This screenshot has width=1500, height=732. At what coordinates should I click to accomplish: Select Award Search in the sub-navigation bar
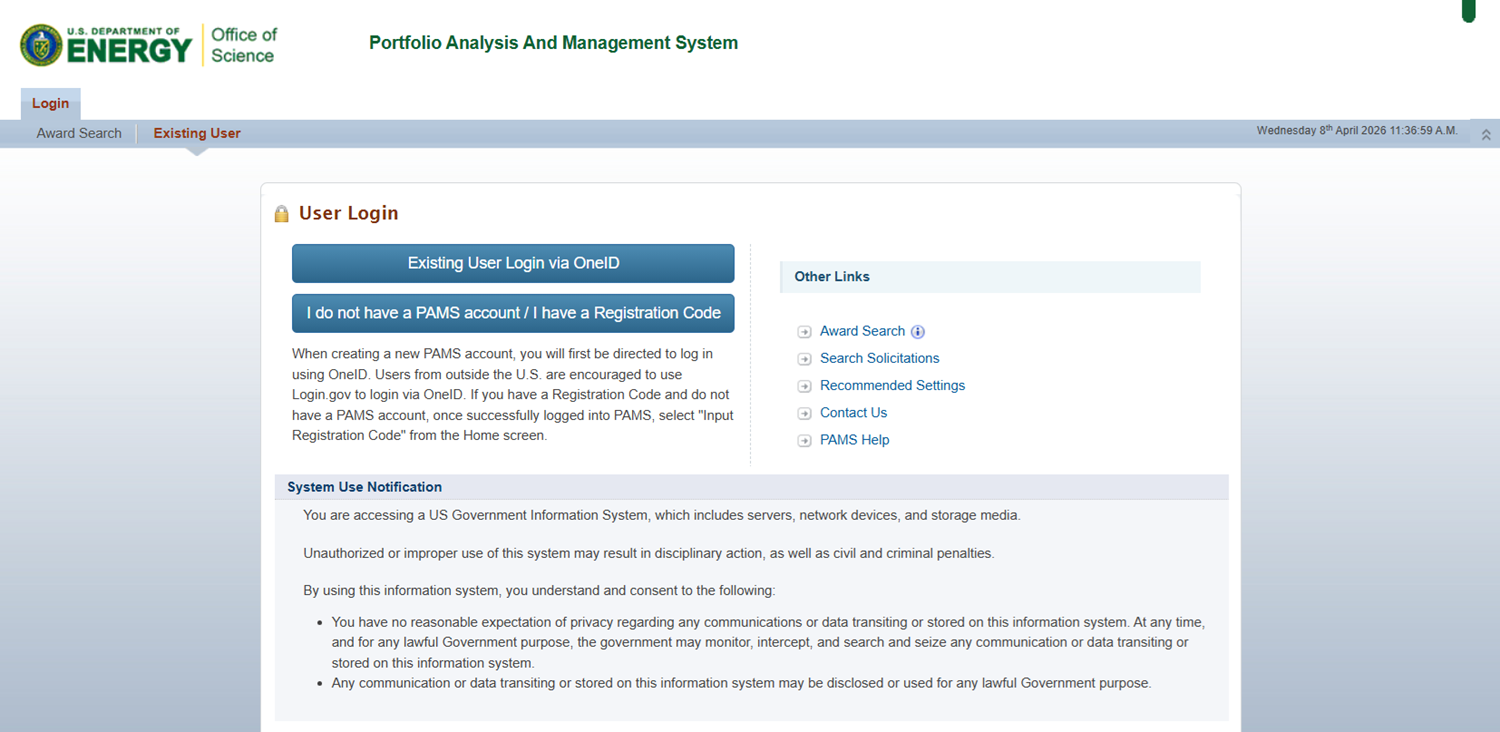(79, 133)
